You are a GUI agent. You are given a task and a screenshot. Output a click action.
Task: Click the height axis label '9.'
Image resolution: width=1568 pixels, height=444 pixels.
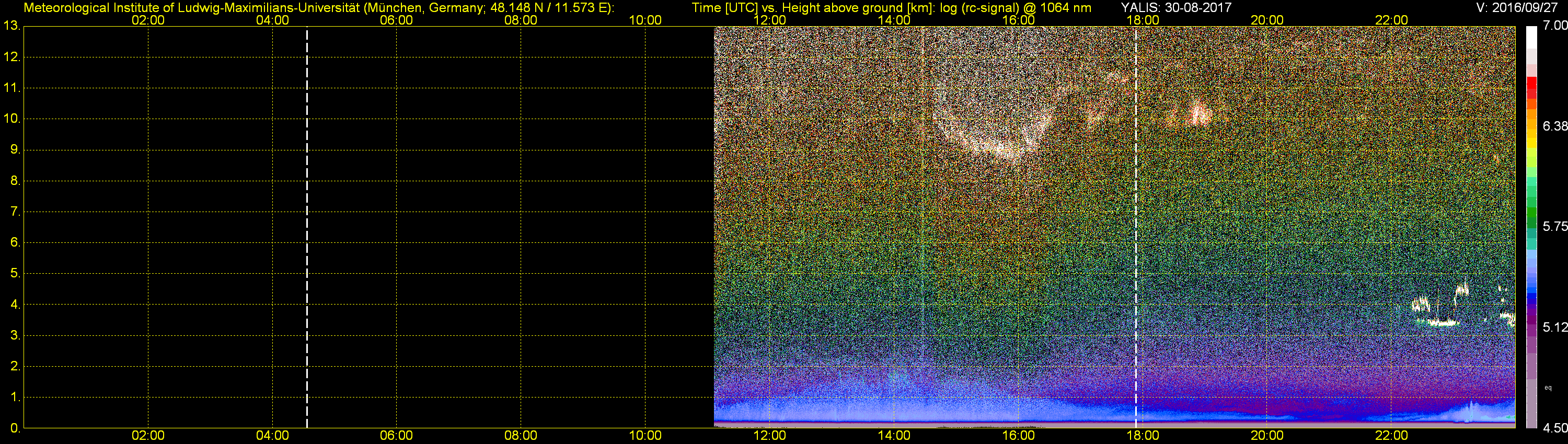15,149
